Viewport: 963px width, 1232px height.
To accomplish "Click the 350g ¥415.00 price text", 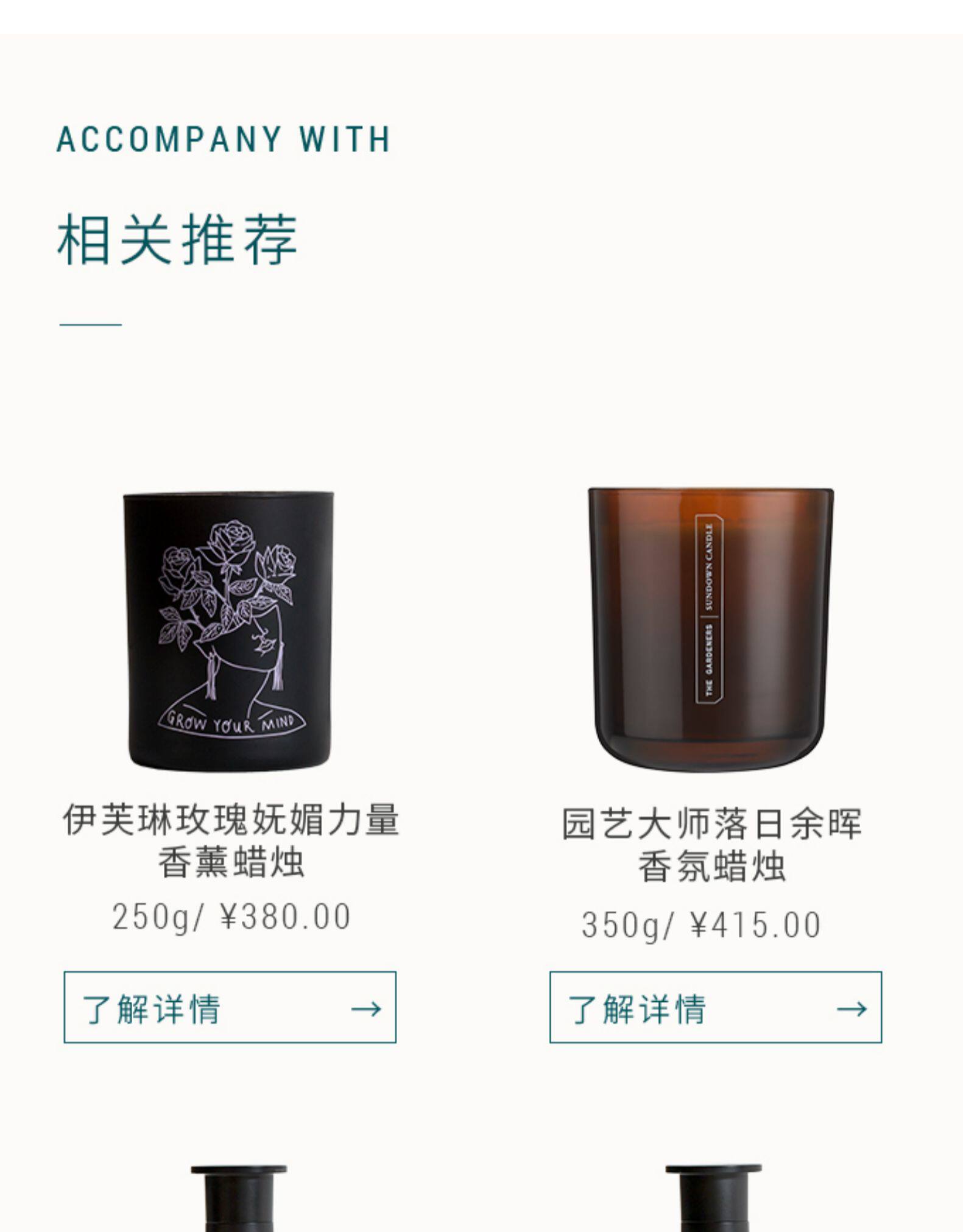I will (x=701, y=925).
